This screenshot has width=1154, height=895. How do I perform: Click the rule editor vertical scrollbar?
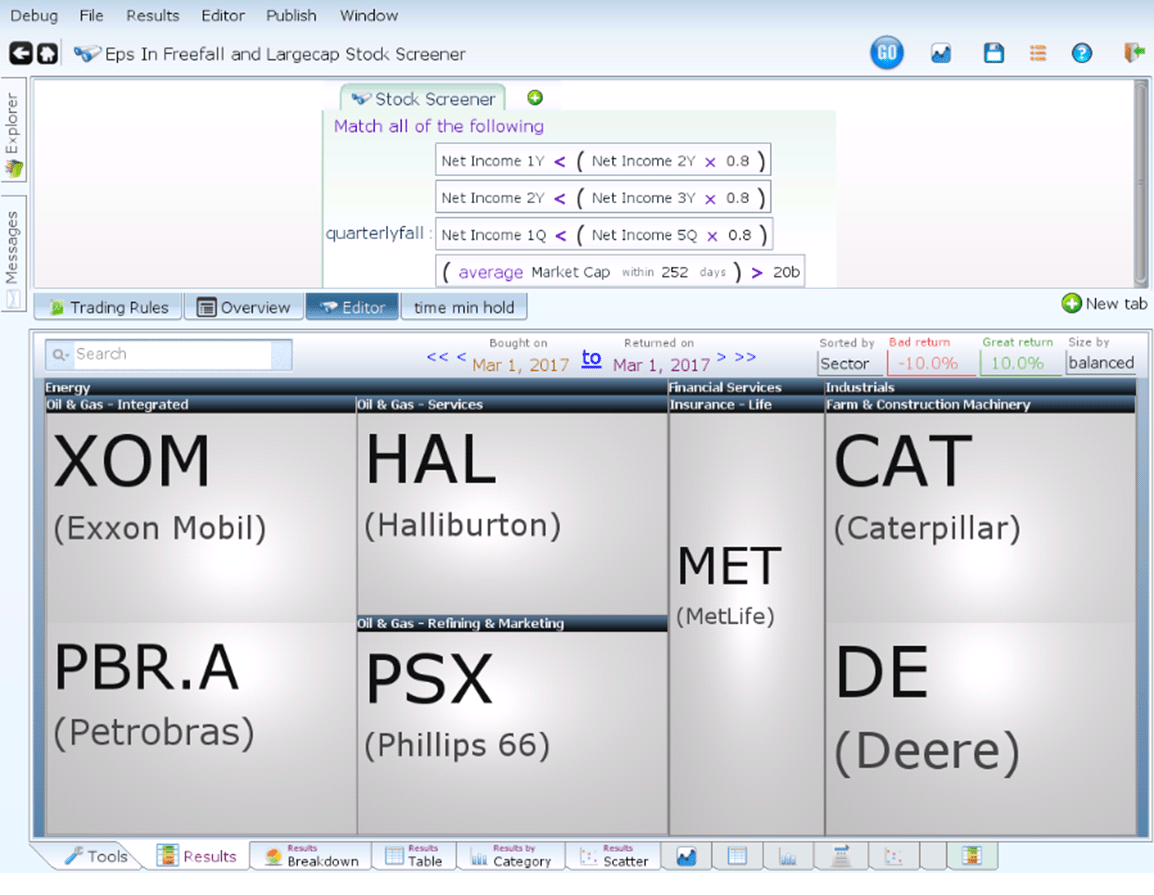(1140, 183)
